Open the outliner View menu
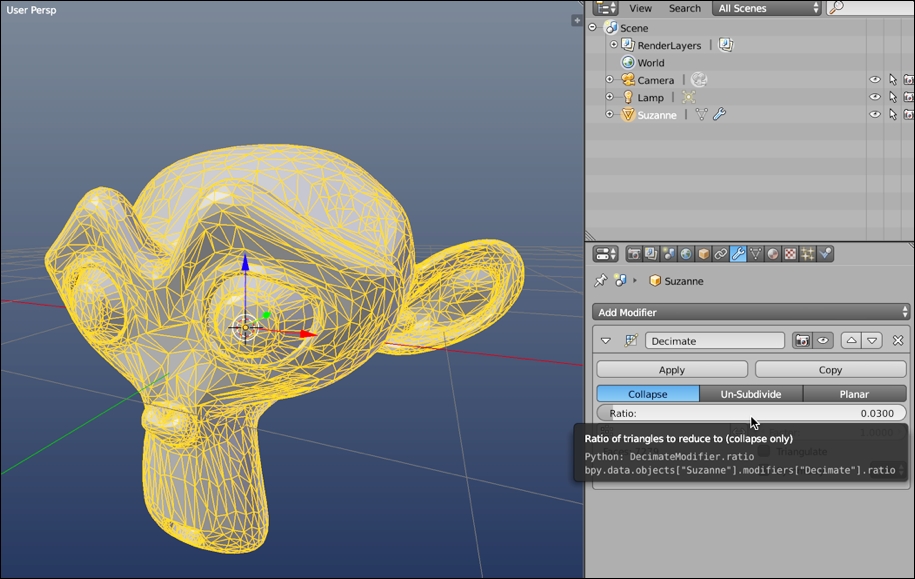915x579 pixels. click(x=640, y=8)
